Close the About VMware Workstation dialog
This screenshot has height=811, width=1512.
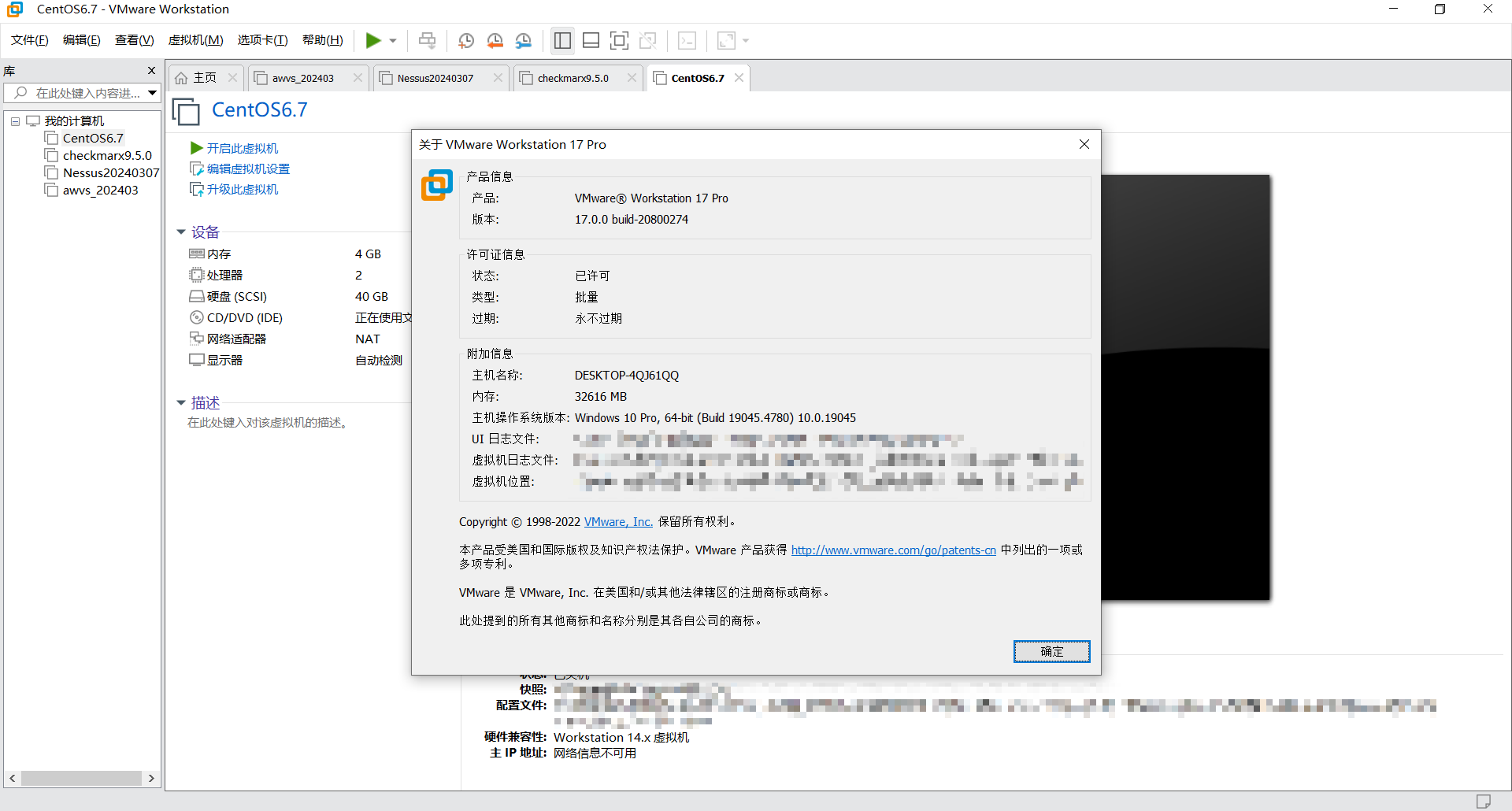click(1084, 144)
